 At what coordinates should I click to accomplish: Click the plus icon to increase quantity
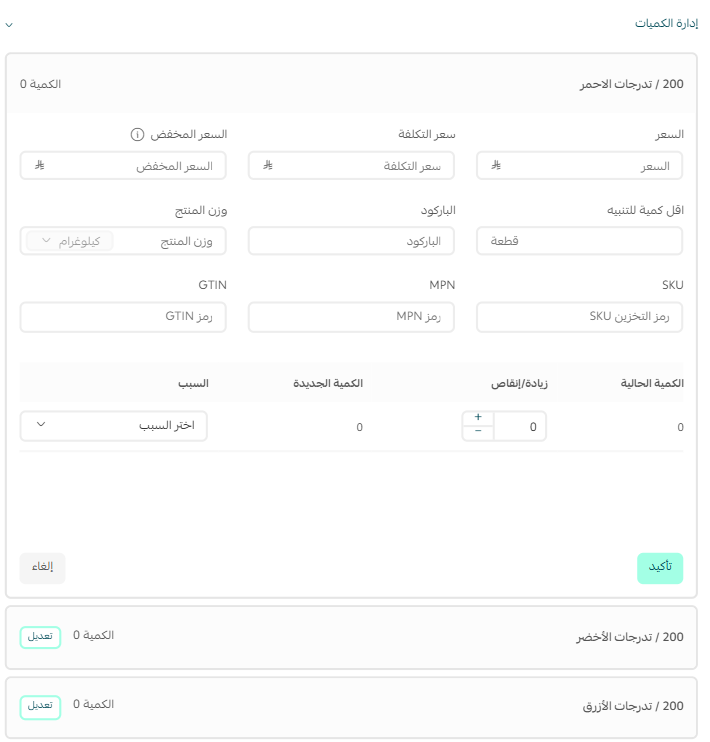(x=478, y=417)
